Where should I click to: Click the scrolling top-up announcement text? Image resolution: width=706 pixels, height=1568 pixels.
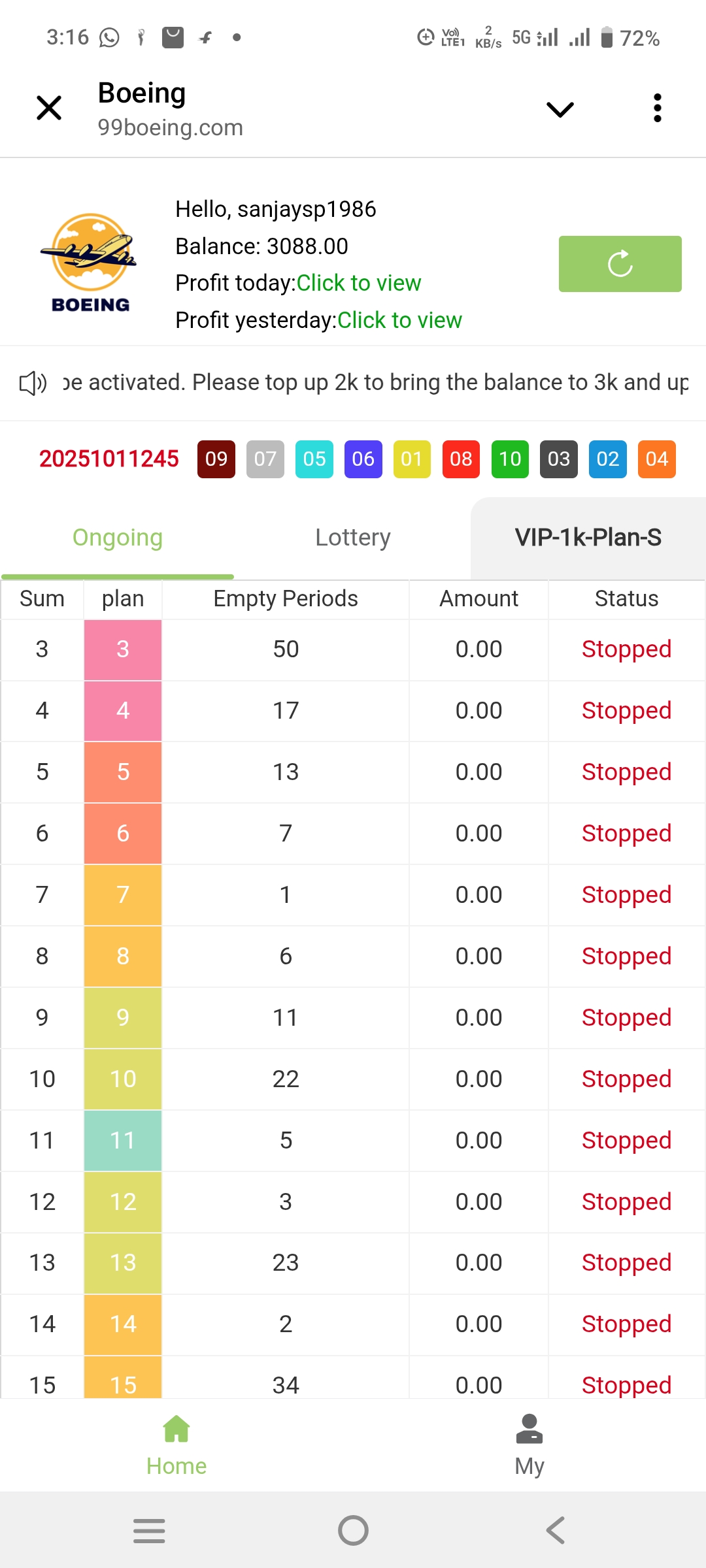click(x=375, y=383)
